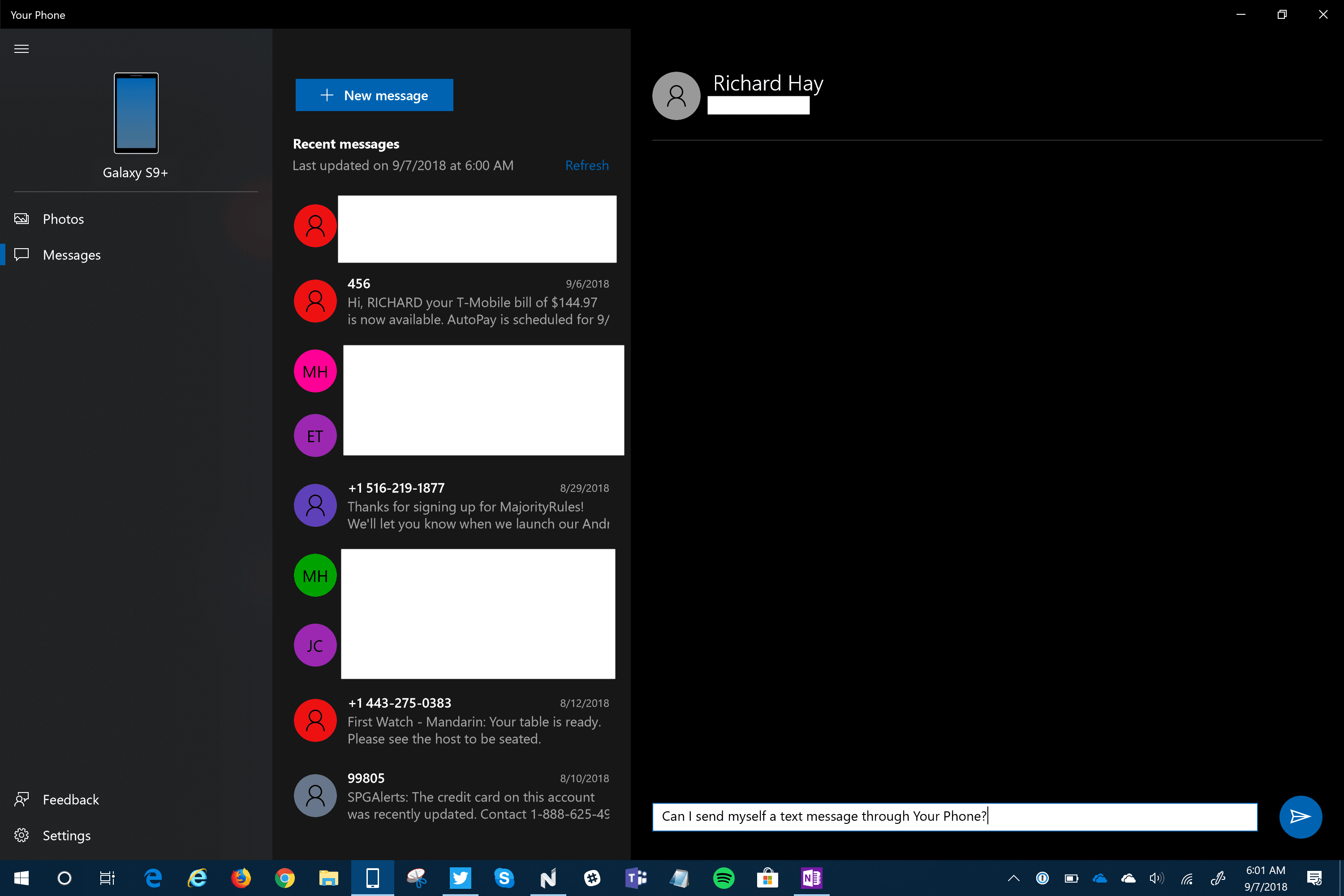
Task: Send the typed message with the paper plane icon
Action: click(x=1301, y=817)
